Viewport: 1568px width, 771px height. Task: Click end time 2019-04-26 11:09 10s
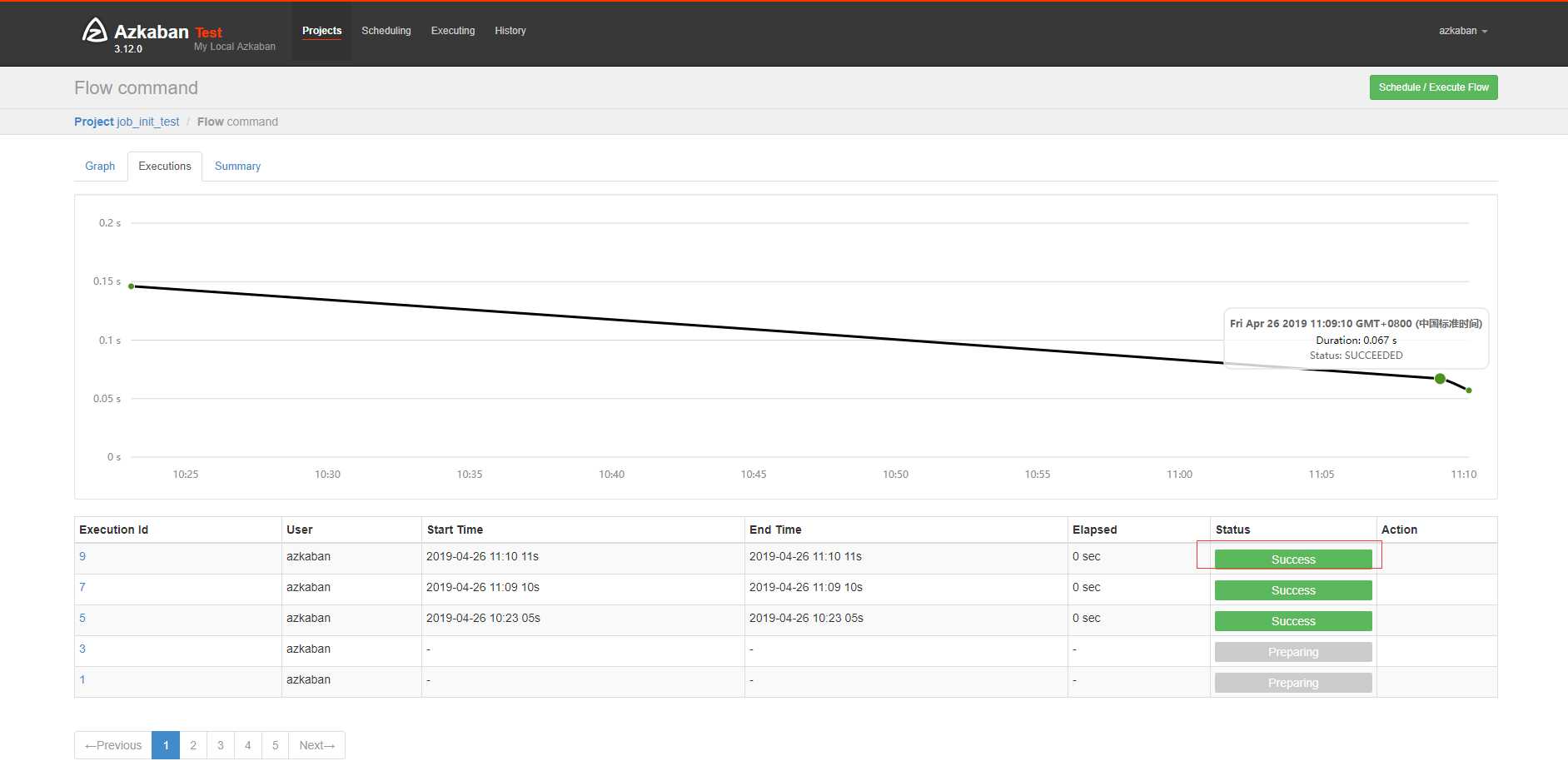(x=806, y=587)
